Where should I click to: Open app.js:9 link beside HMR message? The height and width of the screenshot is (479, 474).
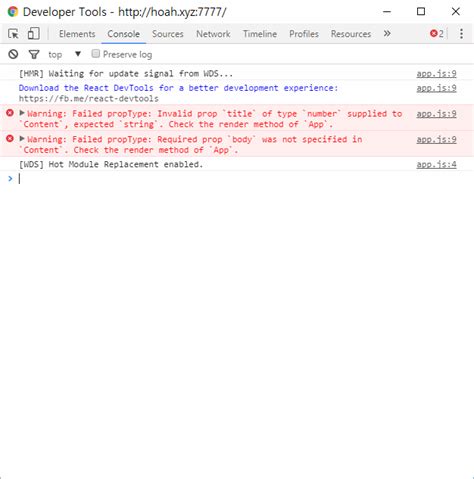(436, 74)
